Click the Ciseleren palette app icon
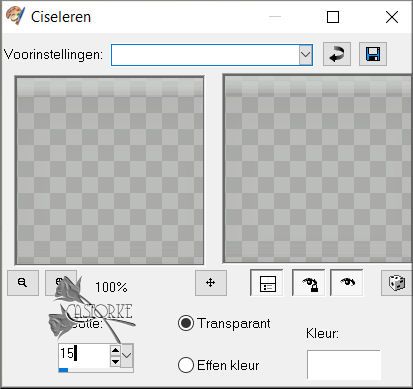Screen dimensions: 413x389 tap(15, 16)
